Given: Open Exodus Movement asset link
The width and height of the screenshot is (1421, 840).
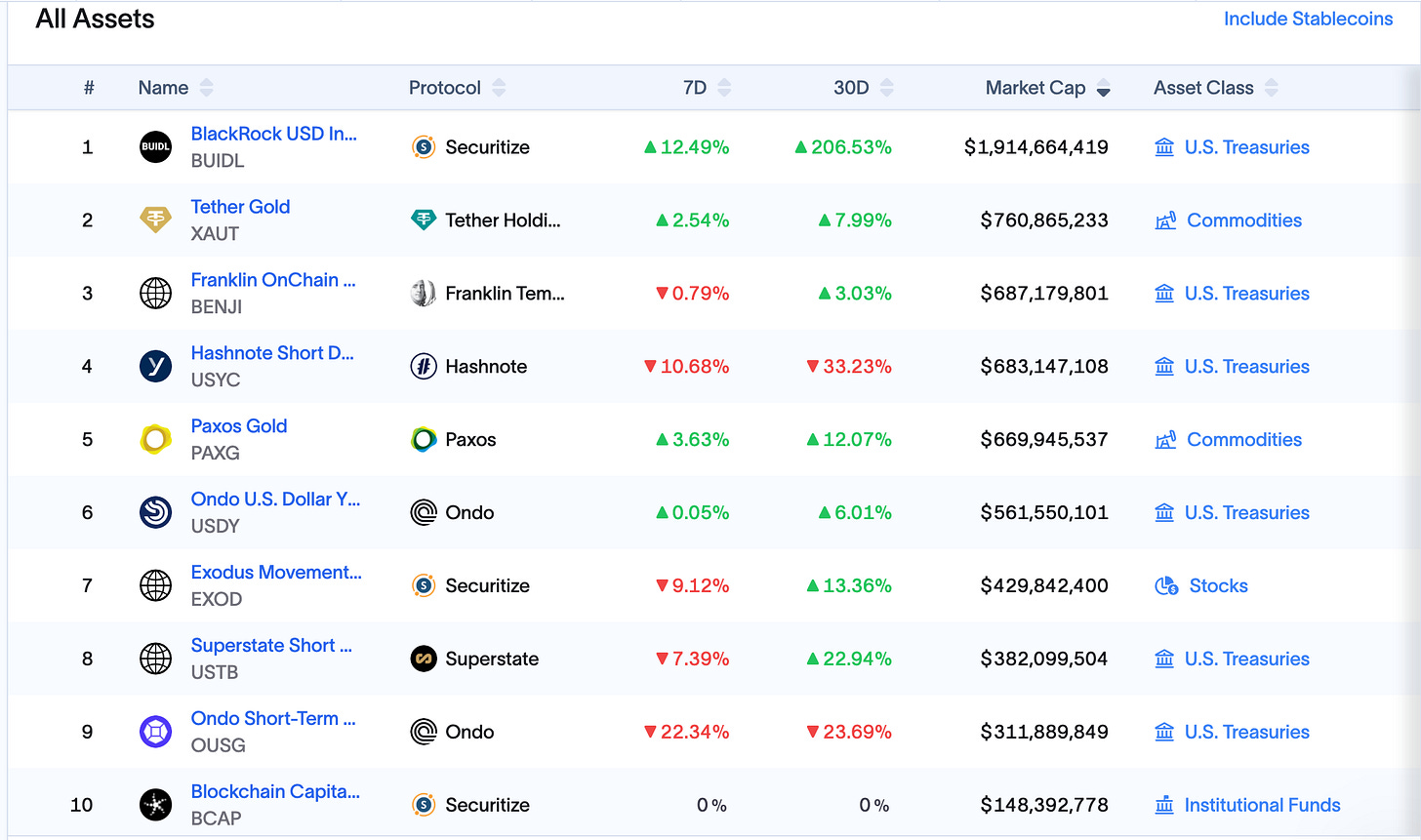Looking at the screenshot, I should click(276, 573).
